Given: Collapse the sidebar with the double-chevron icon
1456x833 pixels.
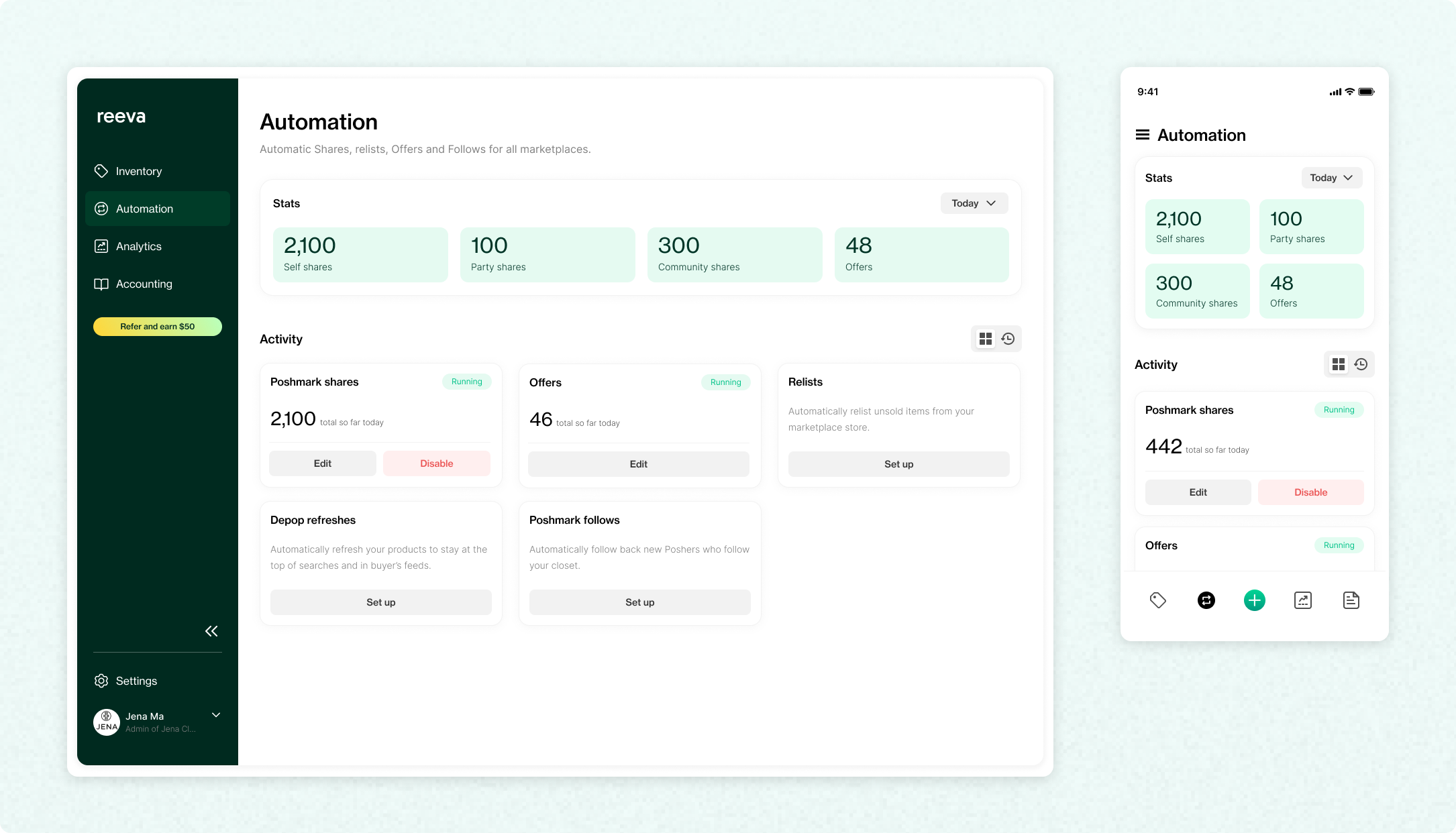Looking at the screenshot, I should [211, 631].
